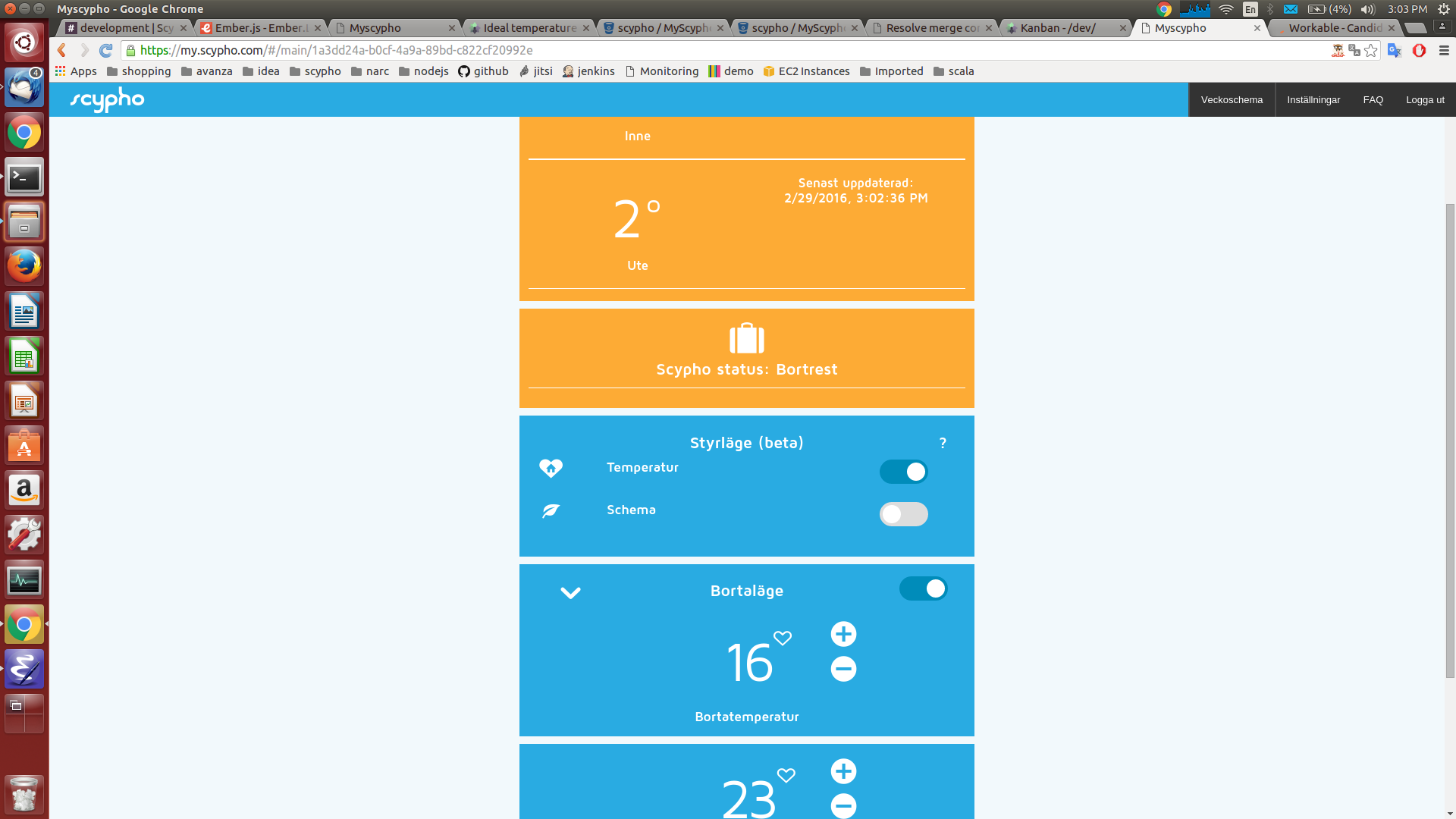
Task: Go back with browser back arrow
Action: click(x=62, y=50)
